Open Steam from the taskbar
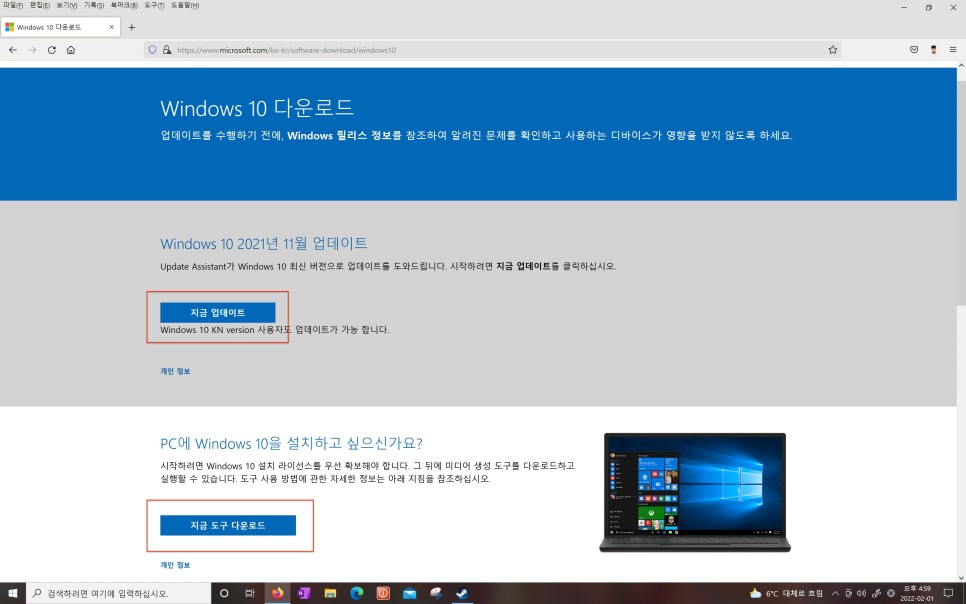Viewport: 966px width, 604px height. click(x=462, y=593)
